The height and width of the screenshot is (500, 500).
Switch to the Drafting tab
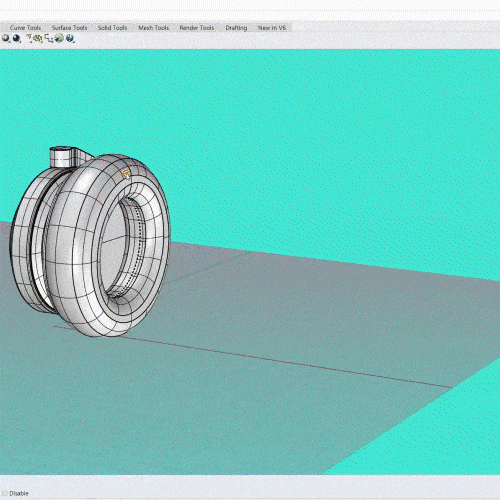[236, 28]
